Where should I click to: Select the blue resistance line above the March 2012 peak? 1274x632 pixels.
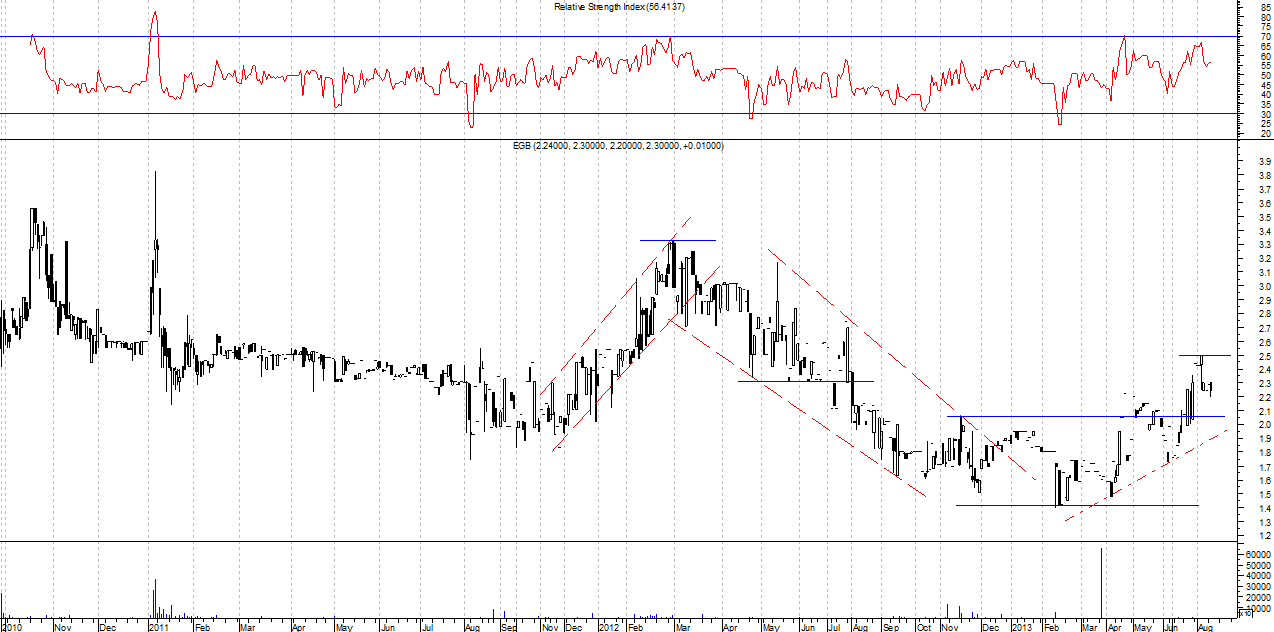pyautogui.click(x=678, y=240)
